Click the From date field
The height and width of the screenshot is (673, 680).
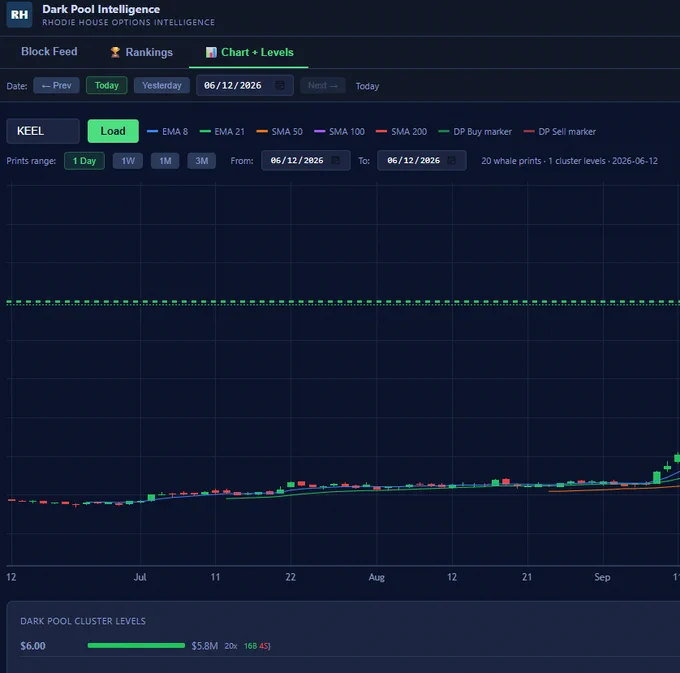(x=306, y=160)
